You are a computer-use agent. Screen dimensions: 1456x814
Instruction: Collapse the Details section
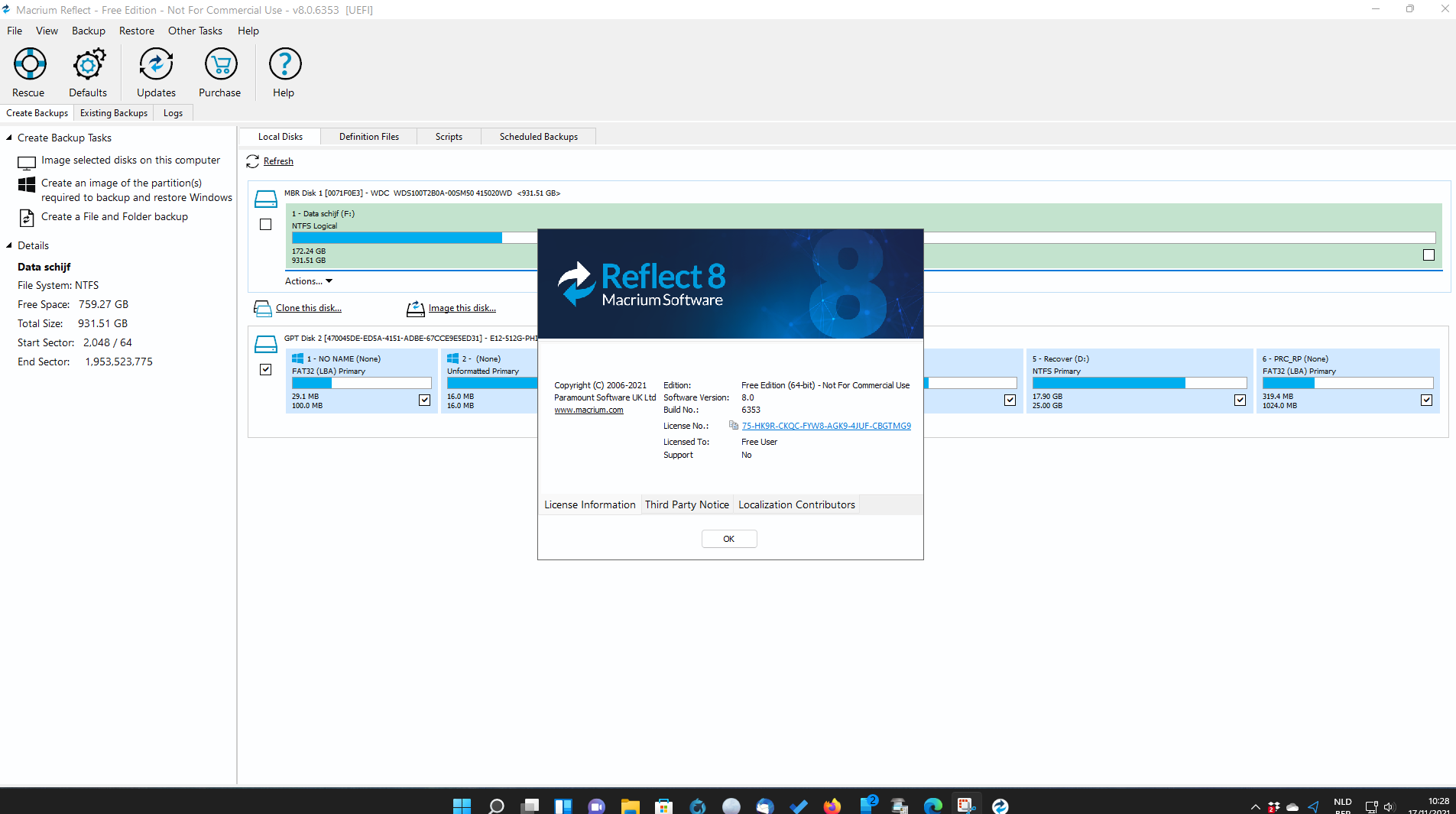9,246
